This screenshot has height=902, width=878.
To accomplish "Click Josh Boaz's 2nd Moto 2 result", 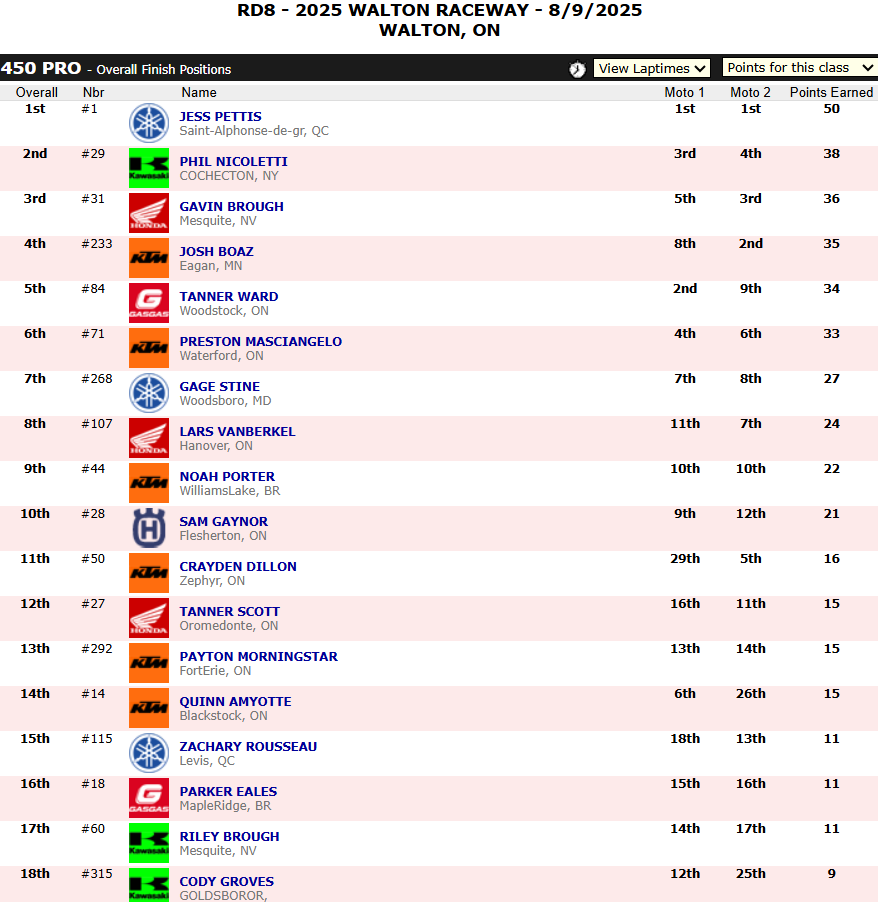I will tap(751, 244).
